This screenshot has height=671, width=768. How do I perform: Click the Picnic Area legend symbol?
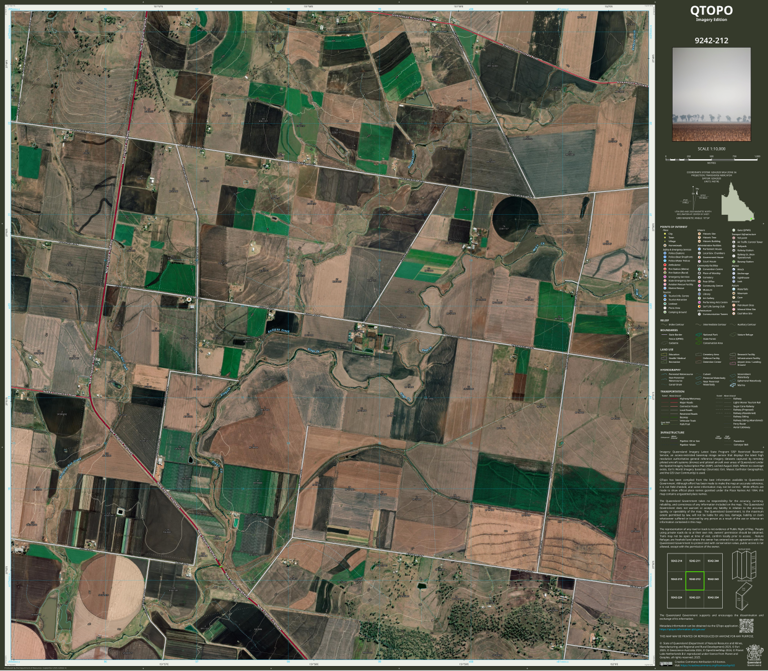pyautogui.click(x=665, y=308)
